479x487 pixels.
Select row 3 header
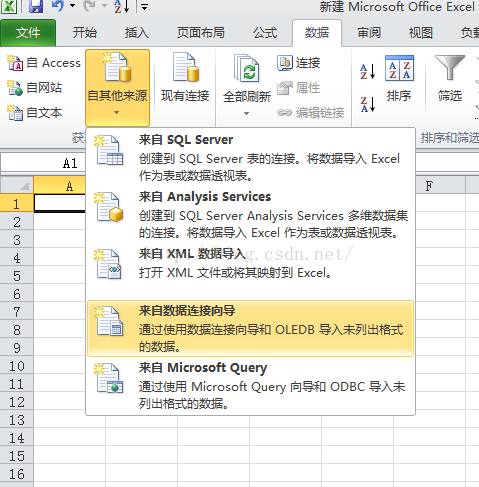click(x=17, y=240)
